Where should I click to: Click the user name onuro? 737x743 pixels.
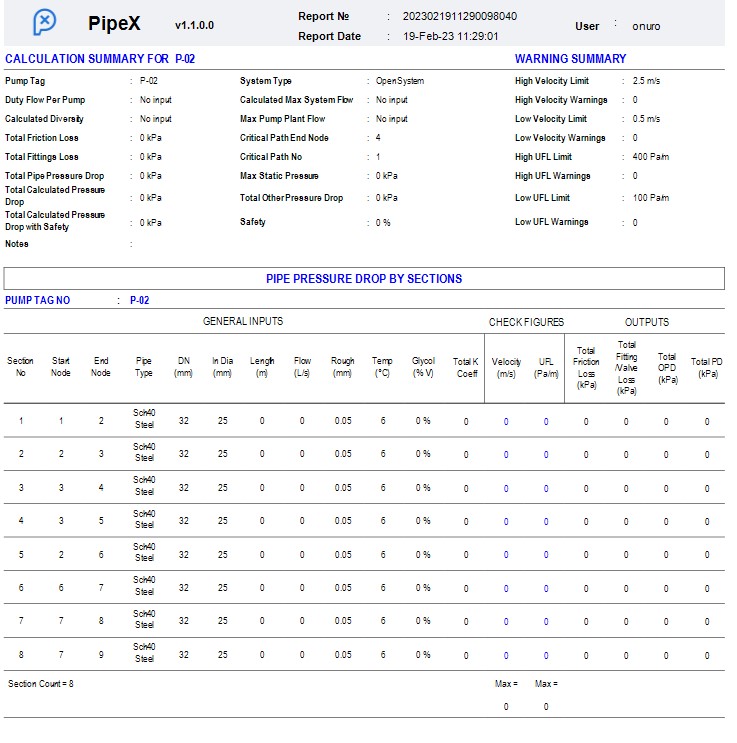[646, 26]
